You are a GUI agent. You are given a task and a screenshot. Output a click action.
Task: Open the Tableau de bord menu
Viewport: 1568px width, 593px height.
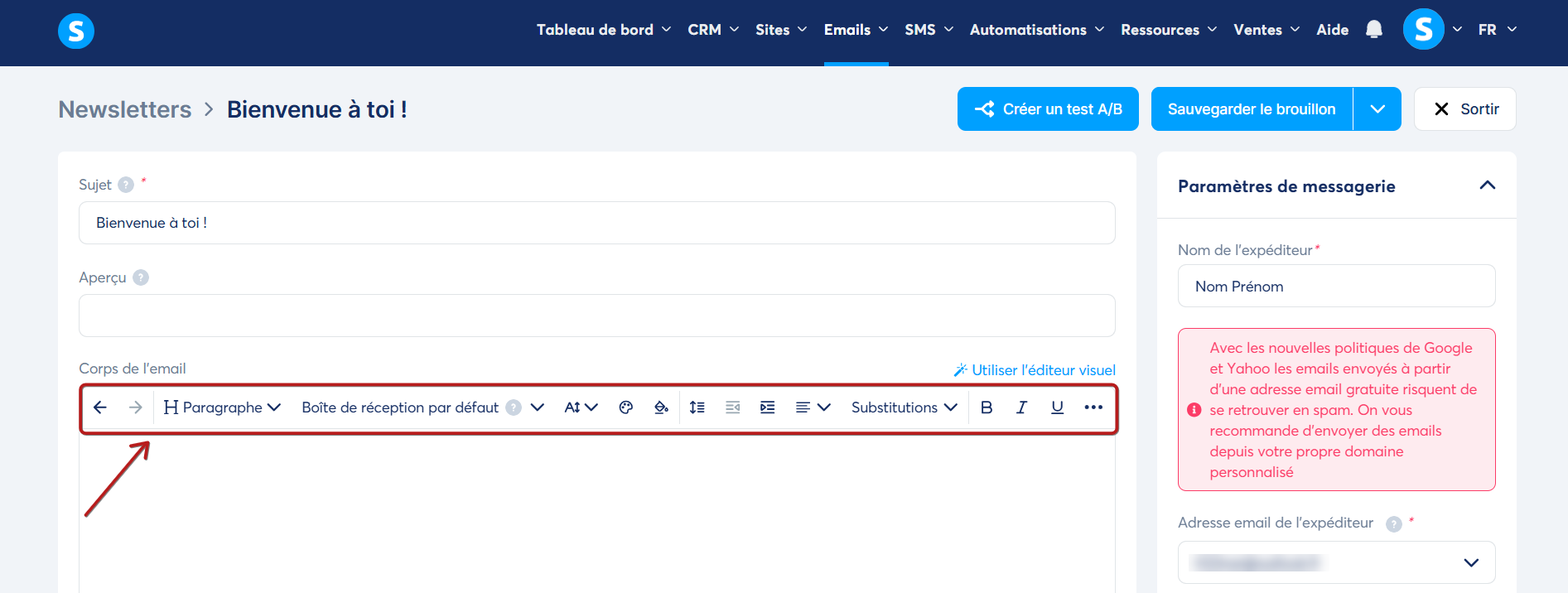pyautogui.click(x=604, y=30)
